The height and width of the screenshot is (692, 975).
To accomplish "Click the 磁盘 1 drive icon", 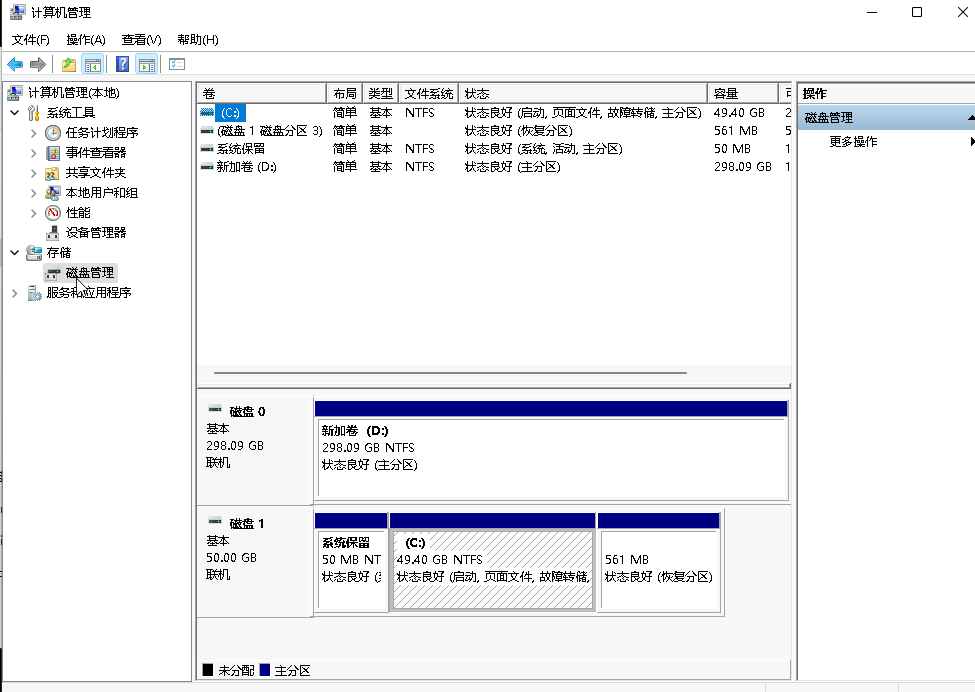I will (215, 521).
